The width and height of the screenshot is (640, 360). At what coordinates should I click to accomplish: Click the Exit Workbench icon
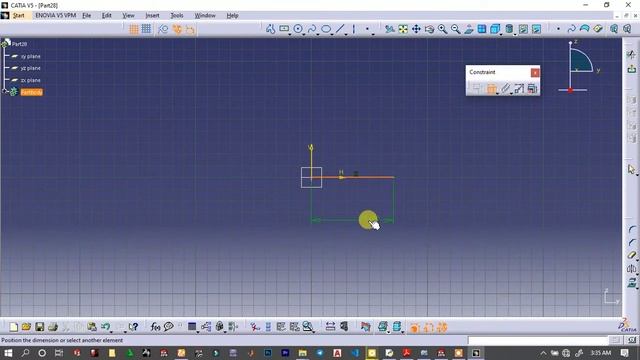tap(631, 69)
